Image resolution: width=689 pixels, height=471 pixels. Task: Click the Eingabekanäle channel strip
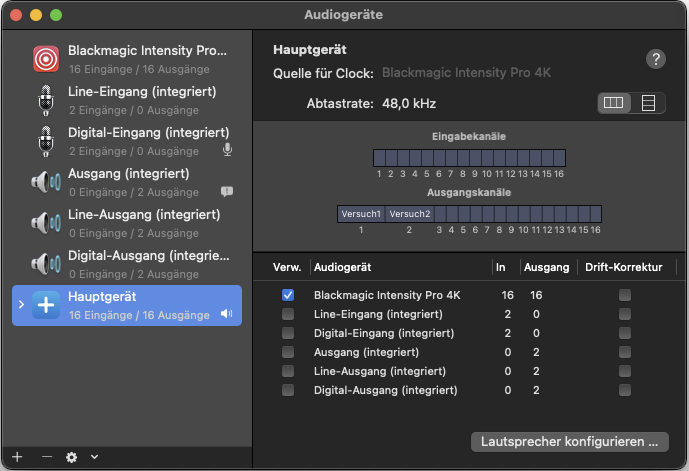coord(469,158)
